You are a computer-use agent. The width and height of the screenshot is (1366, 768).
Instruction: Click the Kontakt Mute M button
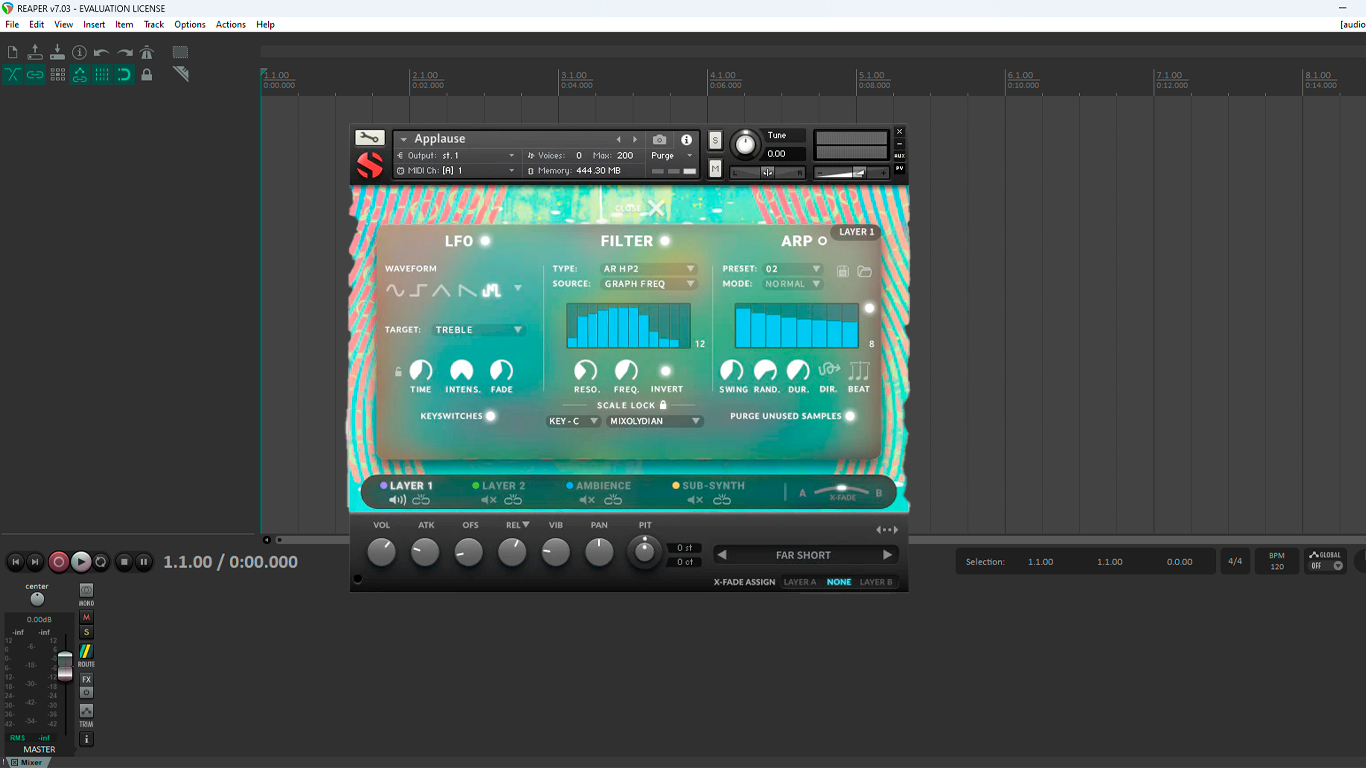(715, 169)
